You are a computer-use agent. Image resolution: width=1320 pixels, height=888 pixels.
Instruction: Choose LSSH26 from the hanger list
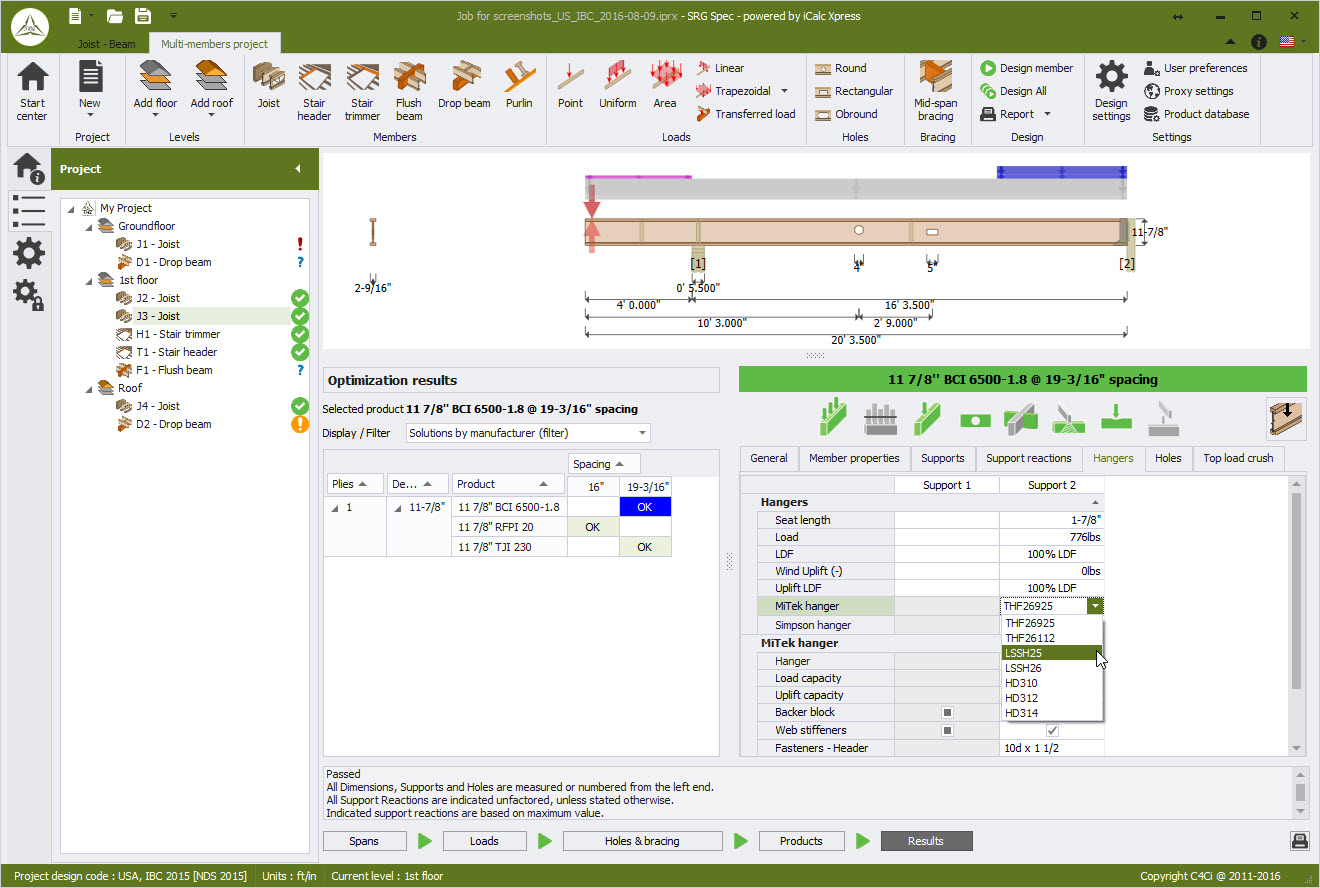[x=1052, y=668]
